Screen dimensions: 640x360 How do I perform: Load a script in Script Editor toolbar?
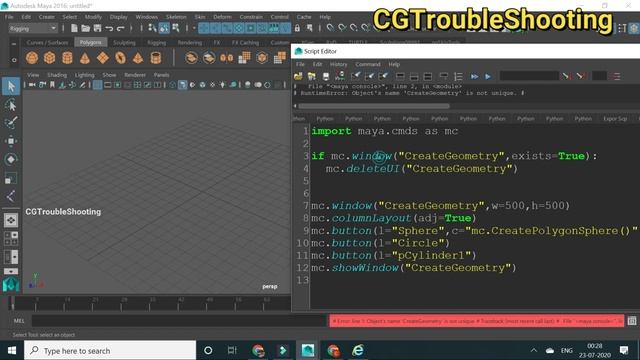click(x=298, y=76)
